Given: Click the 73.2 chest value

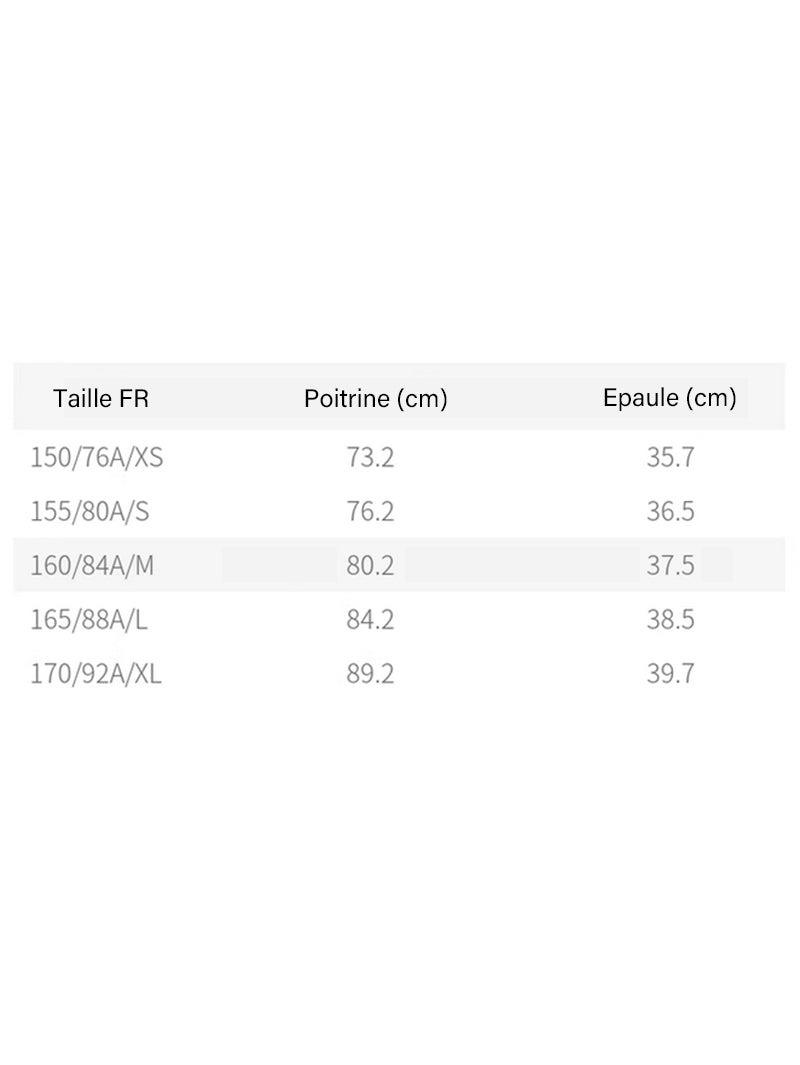Looking at the screenshot, I should click(370, 457).
